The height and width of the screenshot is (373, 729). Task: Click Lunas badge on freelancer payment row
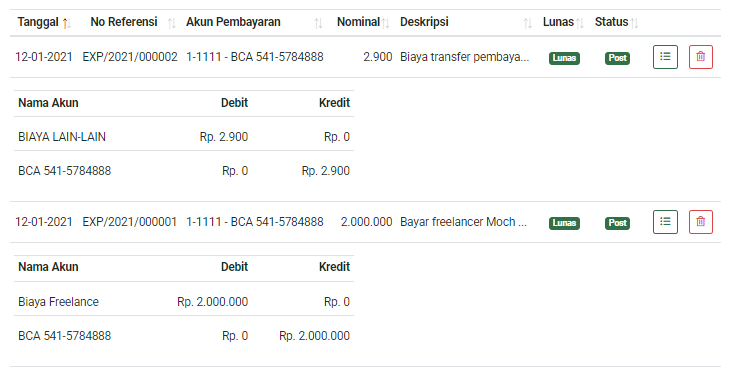tap(564, 223)
